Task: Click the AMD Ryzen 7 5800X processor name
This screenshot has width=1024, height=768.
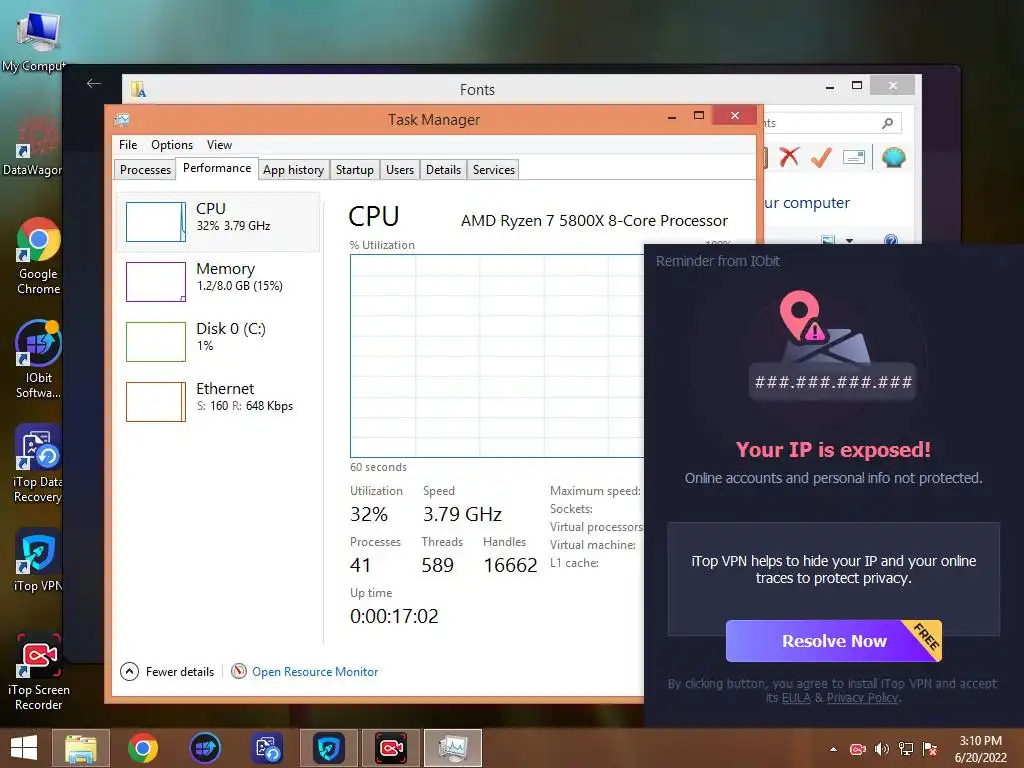Action: (x=594, y=221)
